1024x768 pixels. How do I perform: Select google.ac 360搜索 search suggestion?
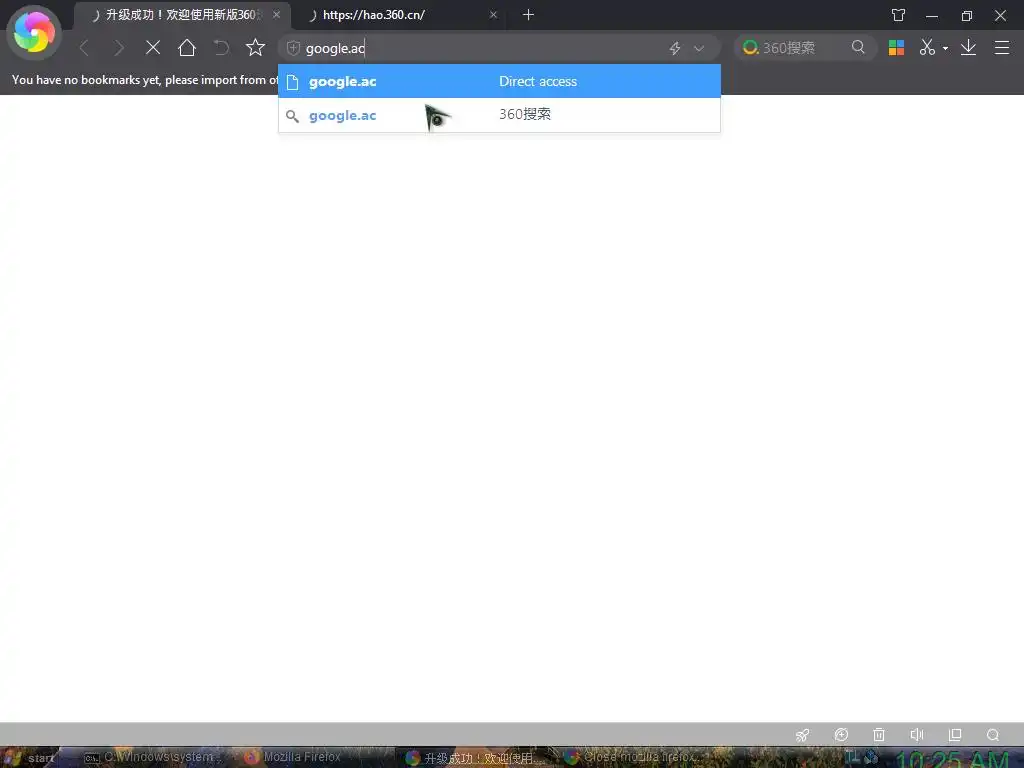(500, 115)
